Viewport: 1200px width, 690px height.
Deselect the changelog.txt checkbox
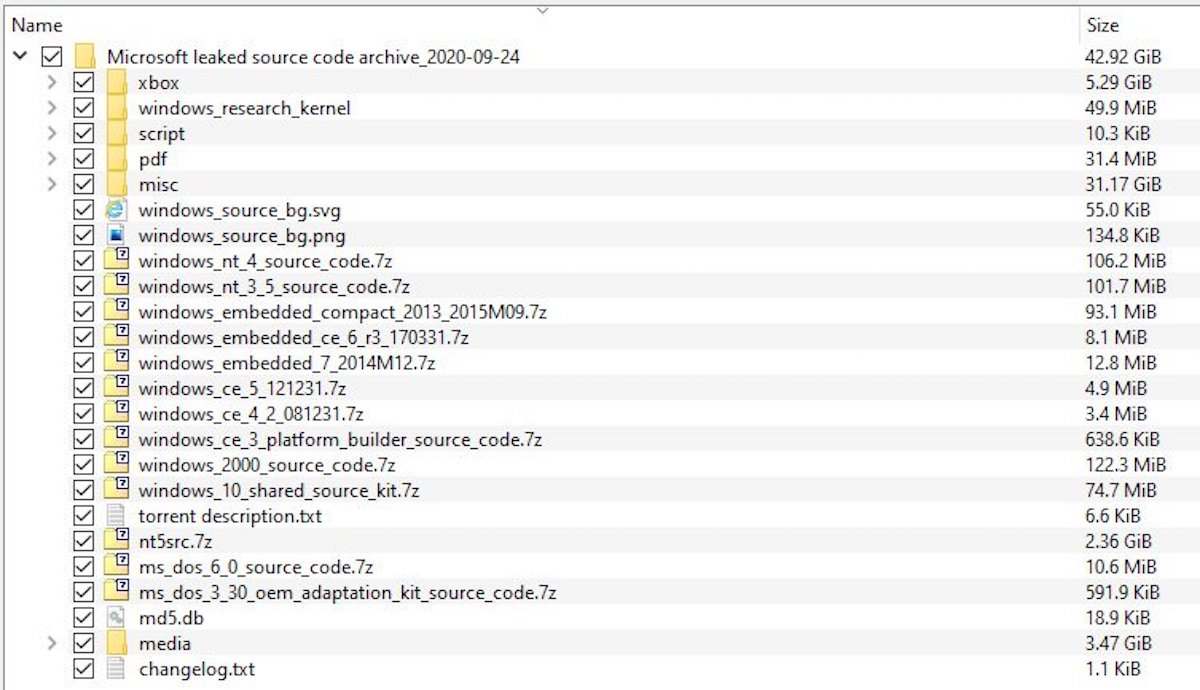tap(84, 669)
